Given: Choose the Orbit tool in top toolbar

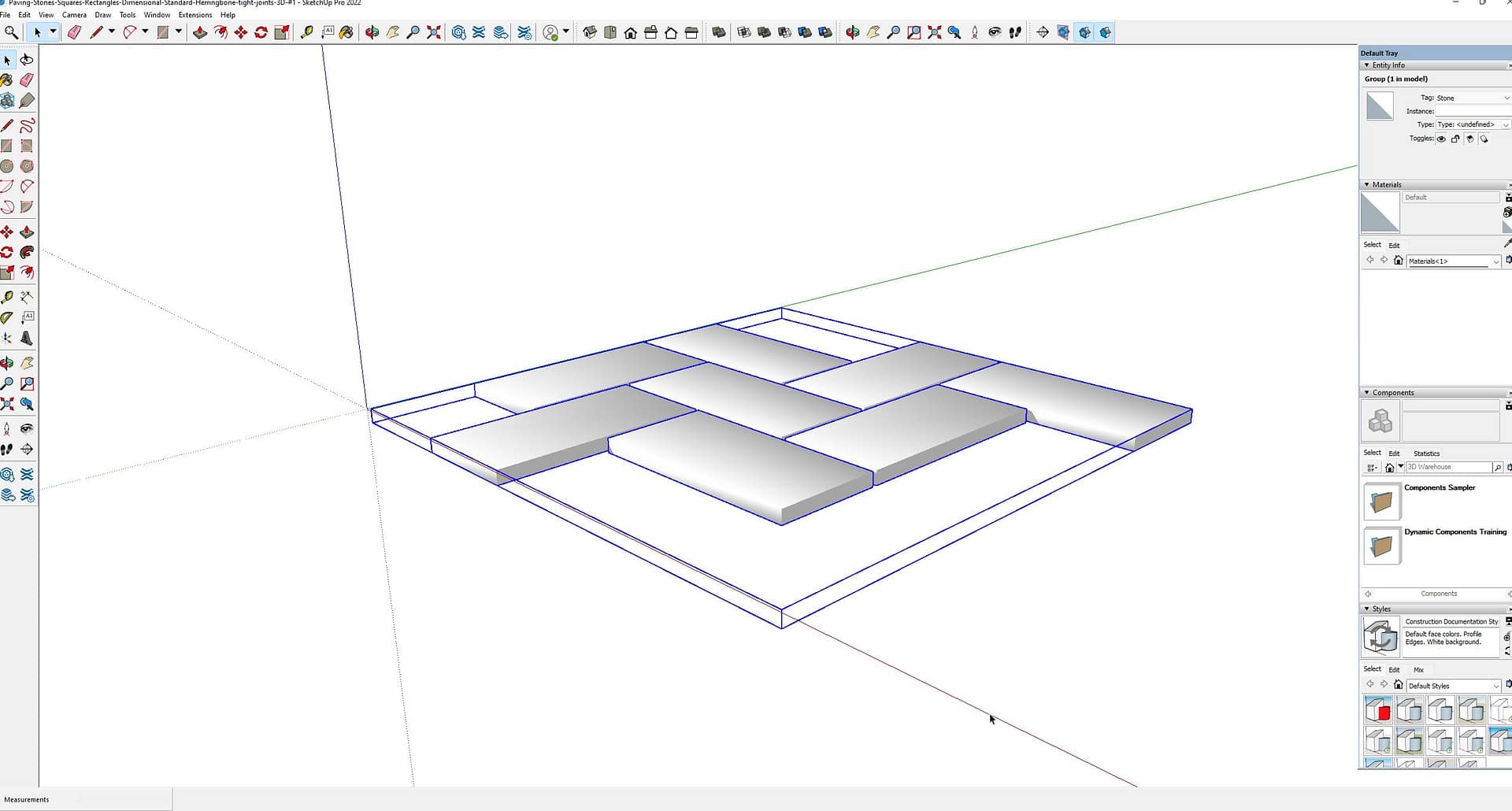Looking at the screenshot, I should tap(372, 32).
